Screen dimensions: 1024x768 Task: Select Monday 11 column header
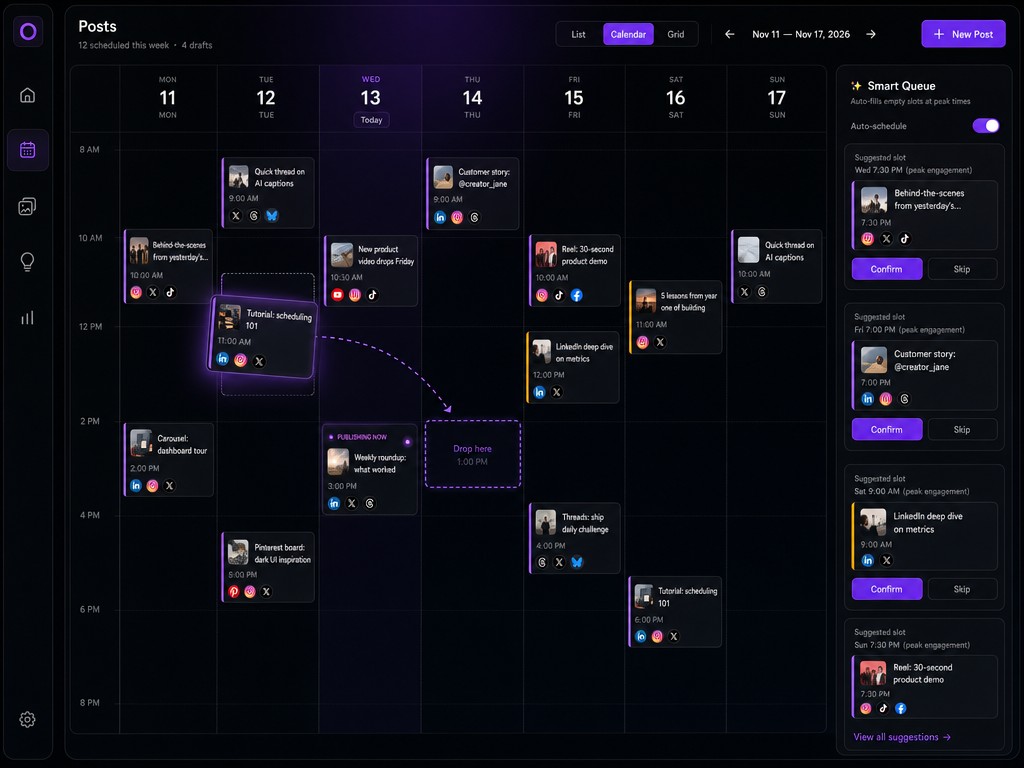pyautogui.click(x=168, y=97)
